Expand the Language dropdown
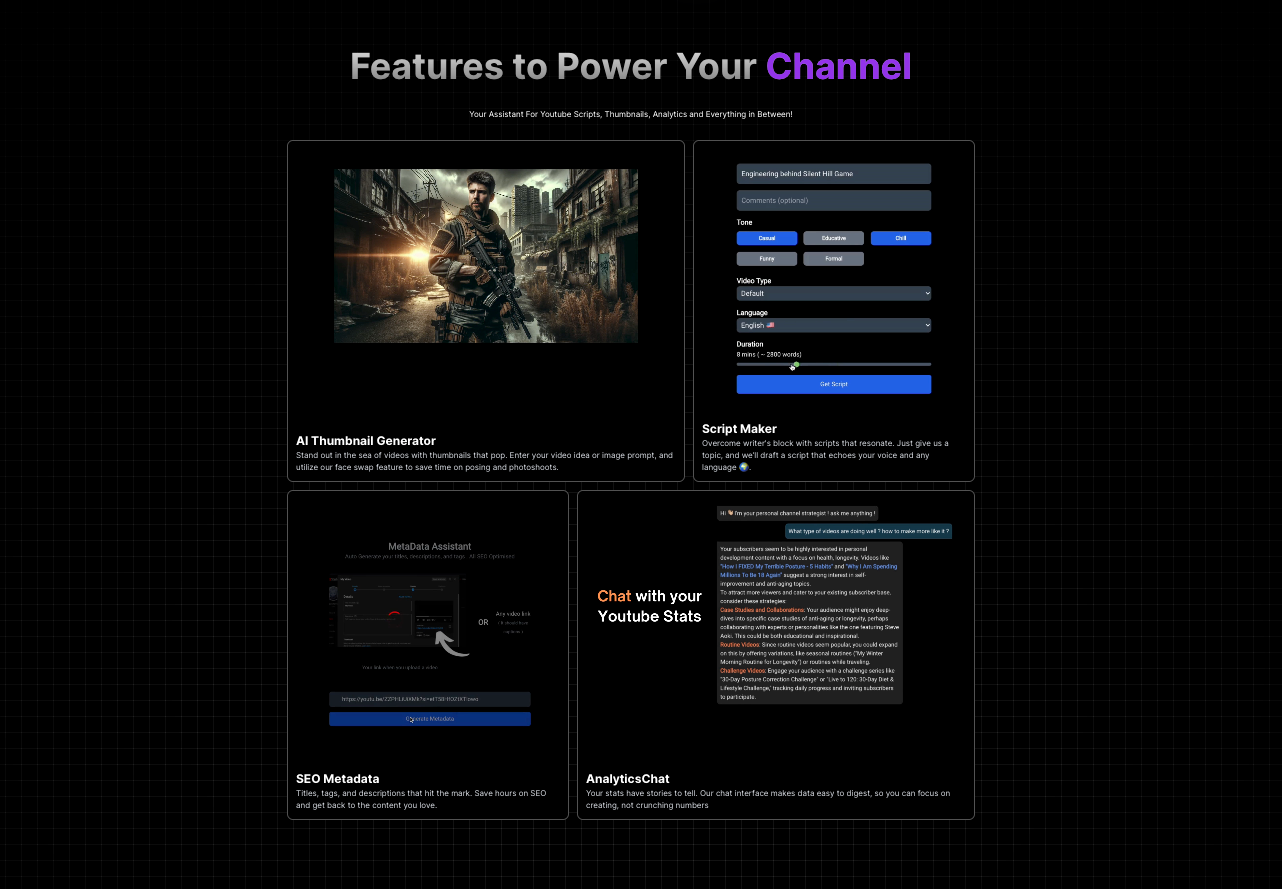This screenshot has width=1282, height=889. pos(833,325)
